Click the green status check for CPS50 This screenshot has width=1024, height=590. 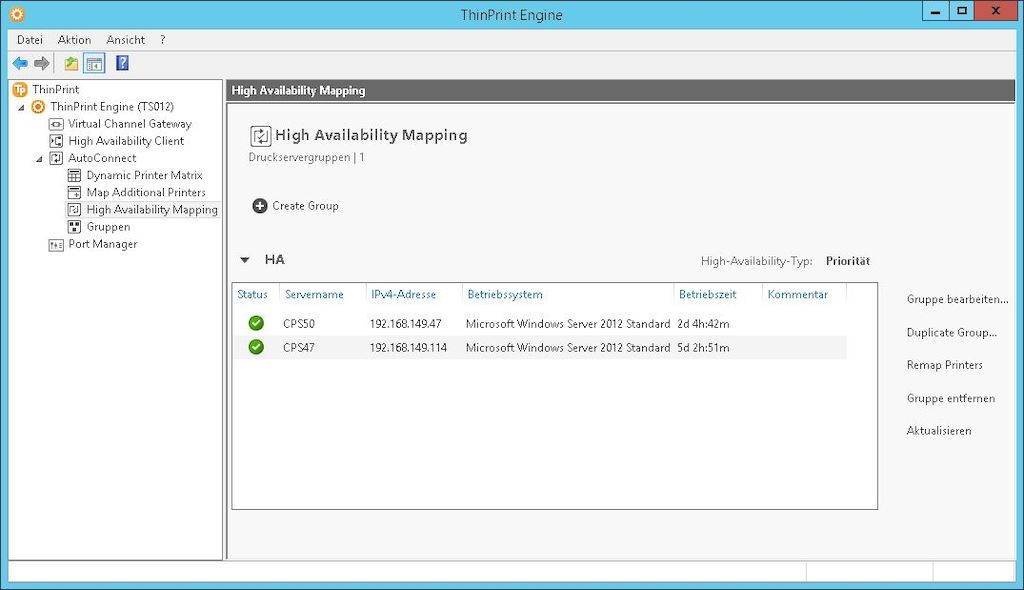pyautogui.click(x=256, y=323)
